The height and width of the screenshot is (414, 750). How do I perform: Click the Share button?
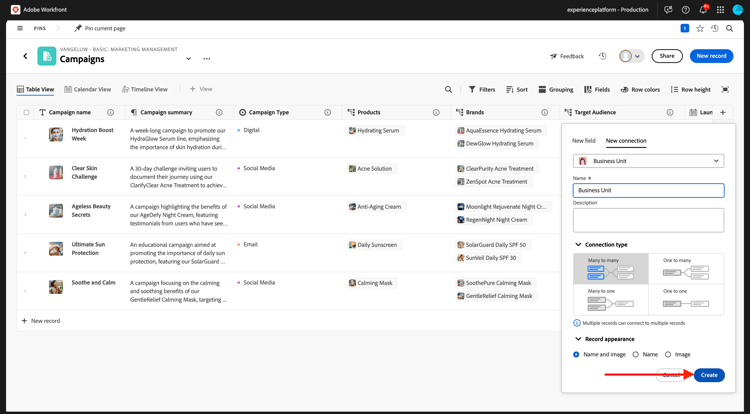point(667,56)
